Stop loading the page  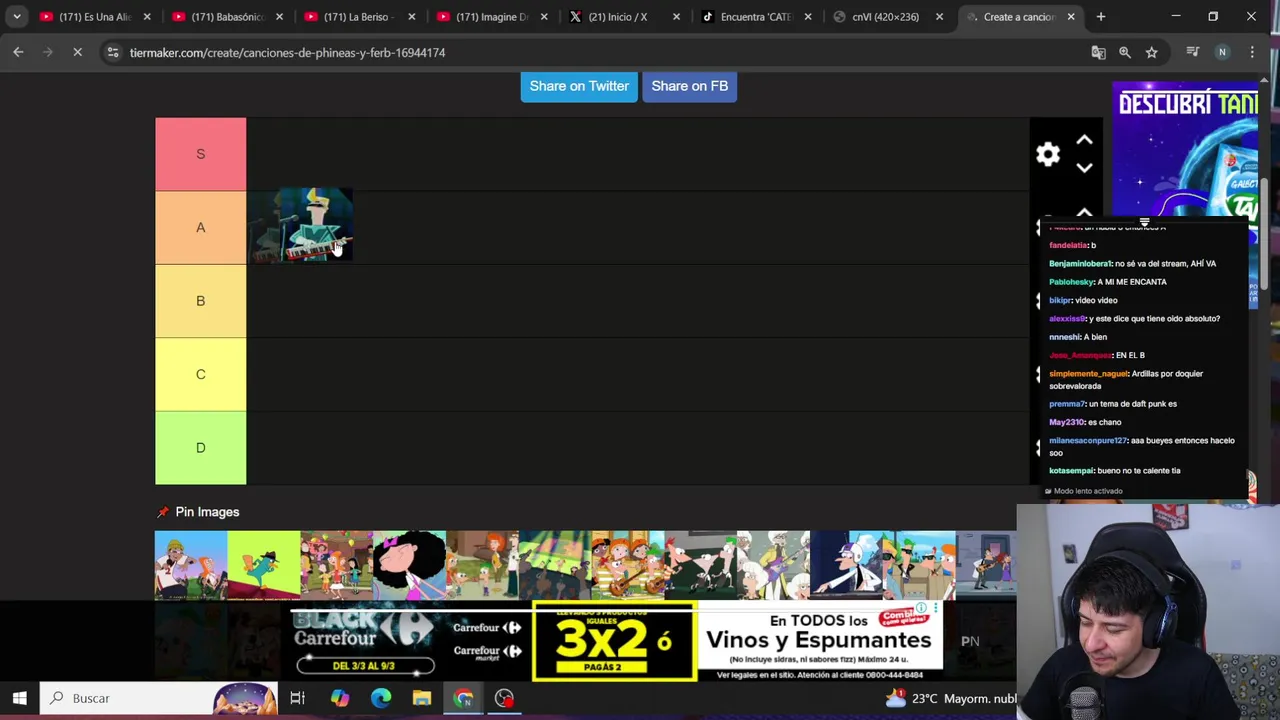pos(77,52)
